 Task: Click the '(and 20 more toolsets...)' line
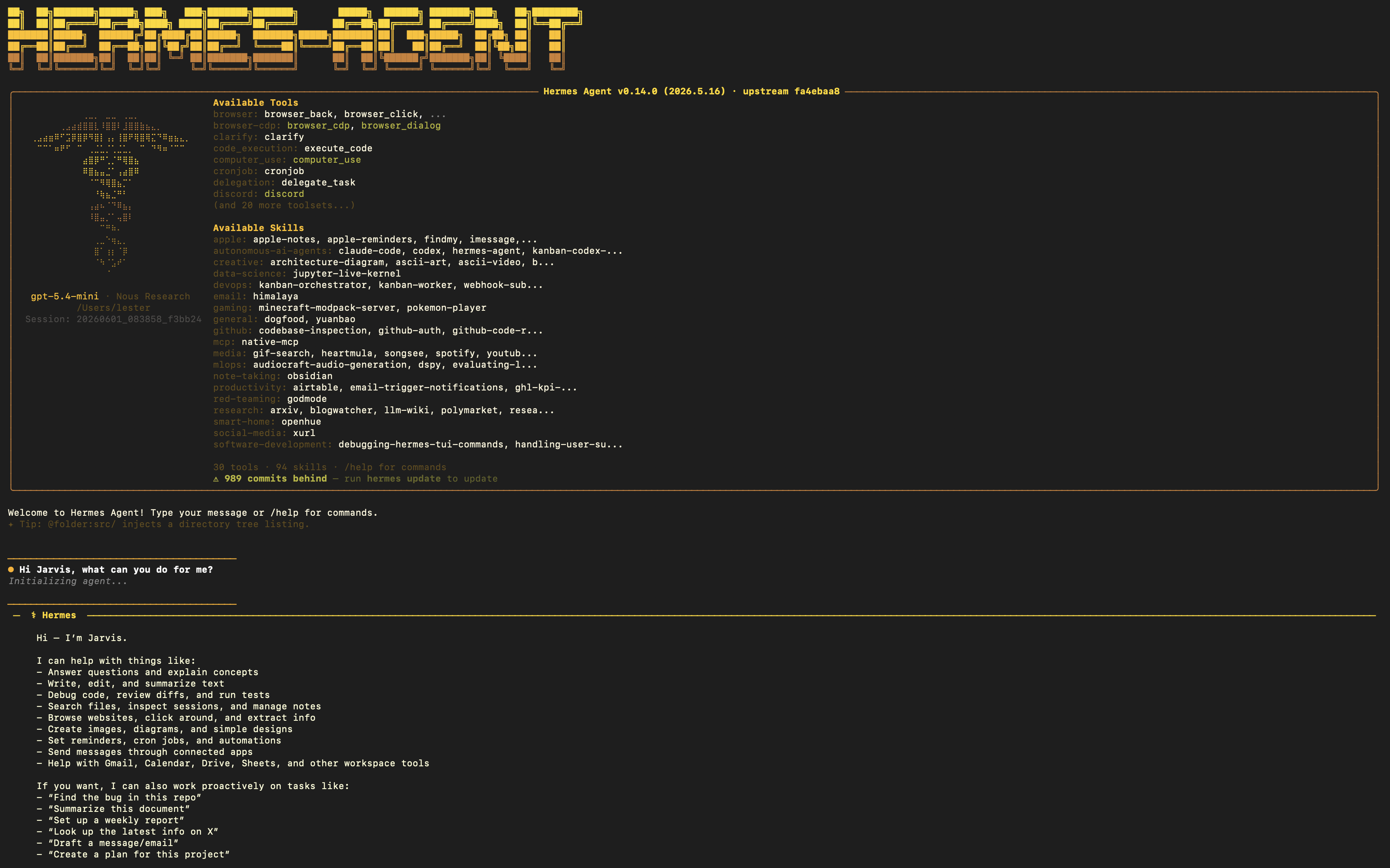284,205
